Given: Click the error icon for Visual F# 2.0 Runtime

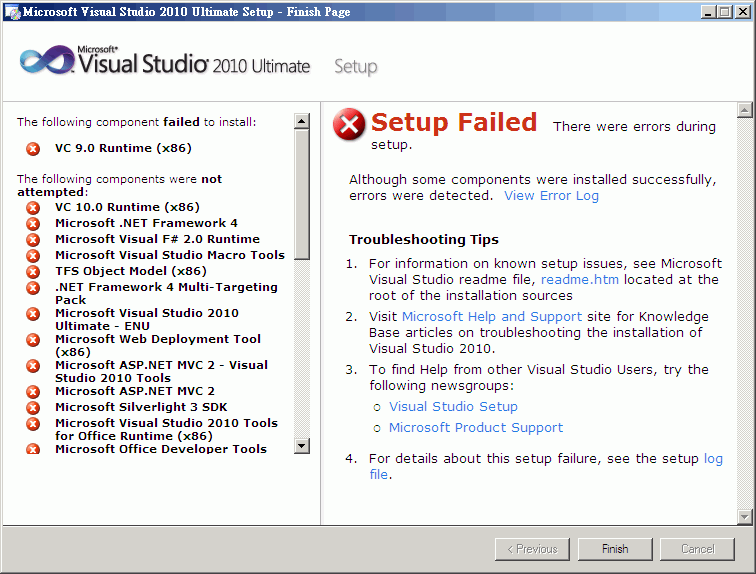Looking at the screenshot, I should pyautogui.click(x=33, y=240).
